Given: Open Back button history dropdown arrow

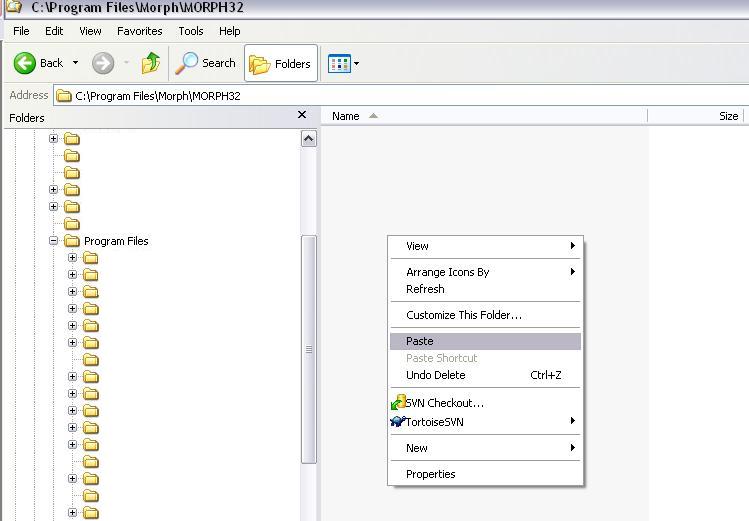Looking at the screenshot, I should coord(75,63).
